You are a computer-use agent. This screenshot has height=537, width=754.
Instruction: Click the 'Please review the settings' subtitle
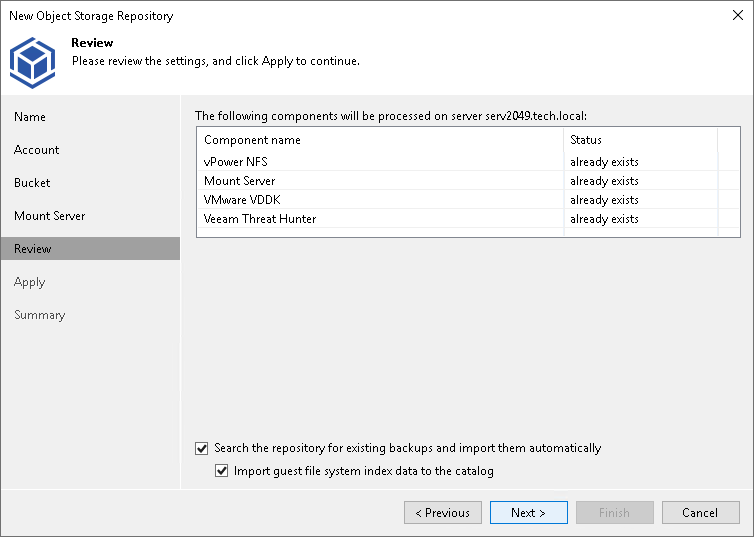[x=215, y=61]
